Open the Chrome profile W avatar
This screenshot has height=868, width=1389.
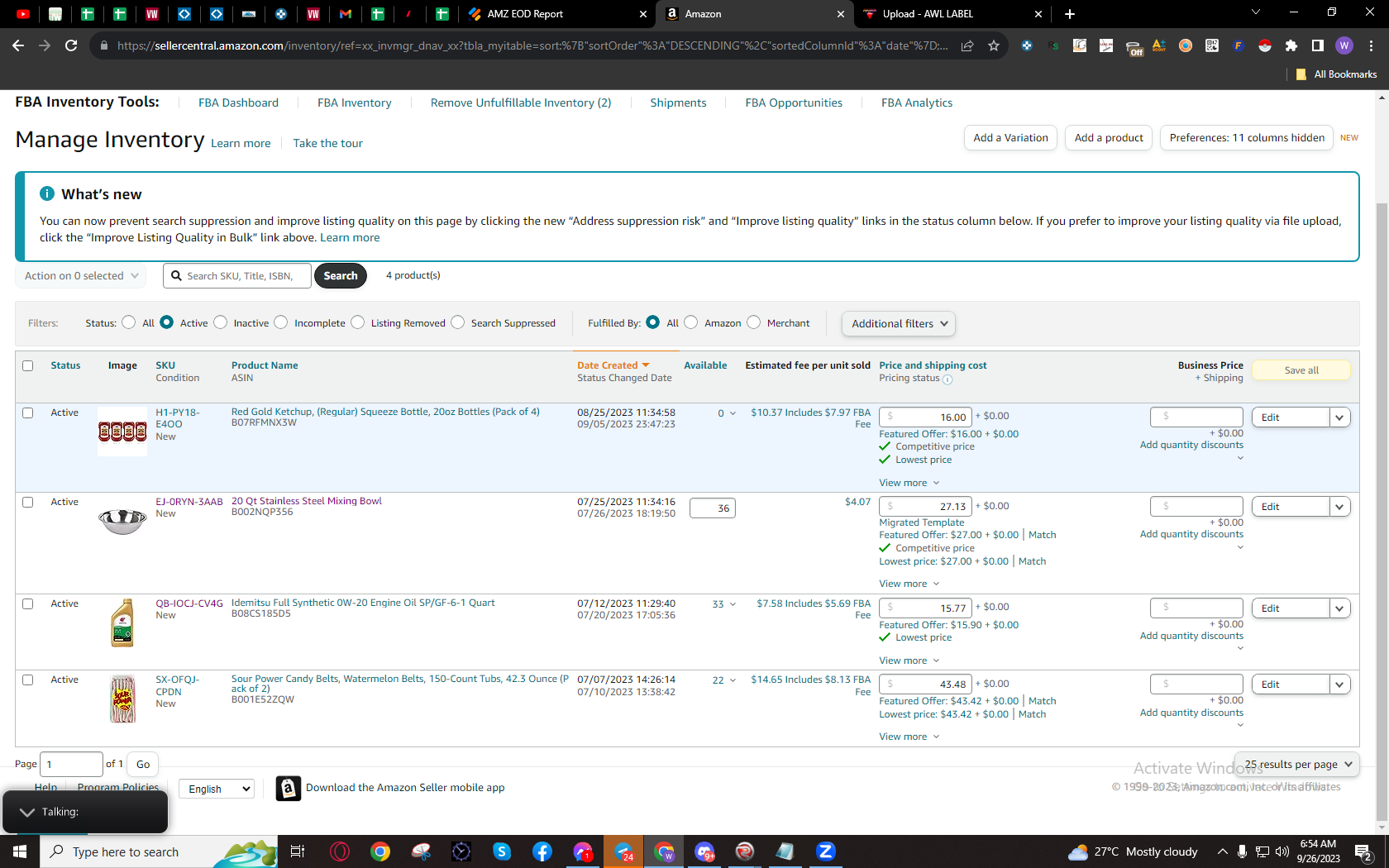coord(1344,45)
